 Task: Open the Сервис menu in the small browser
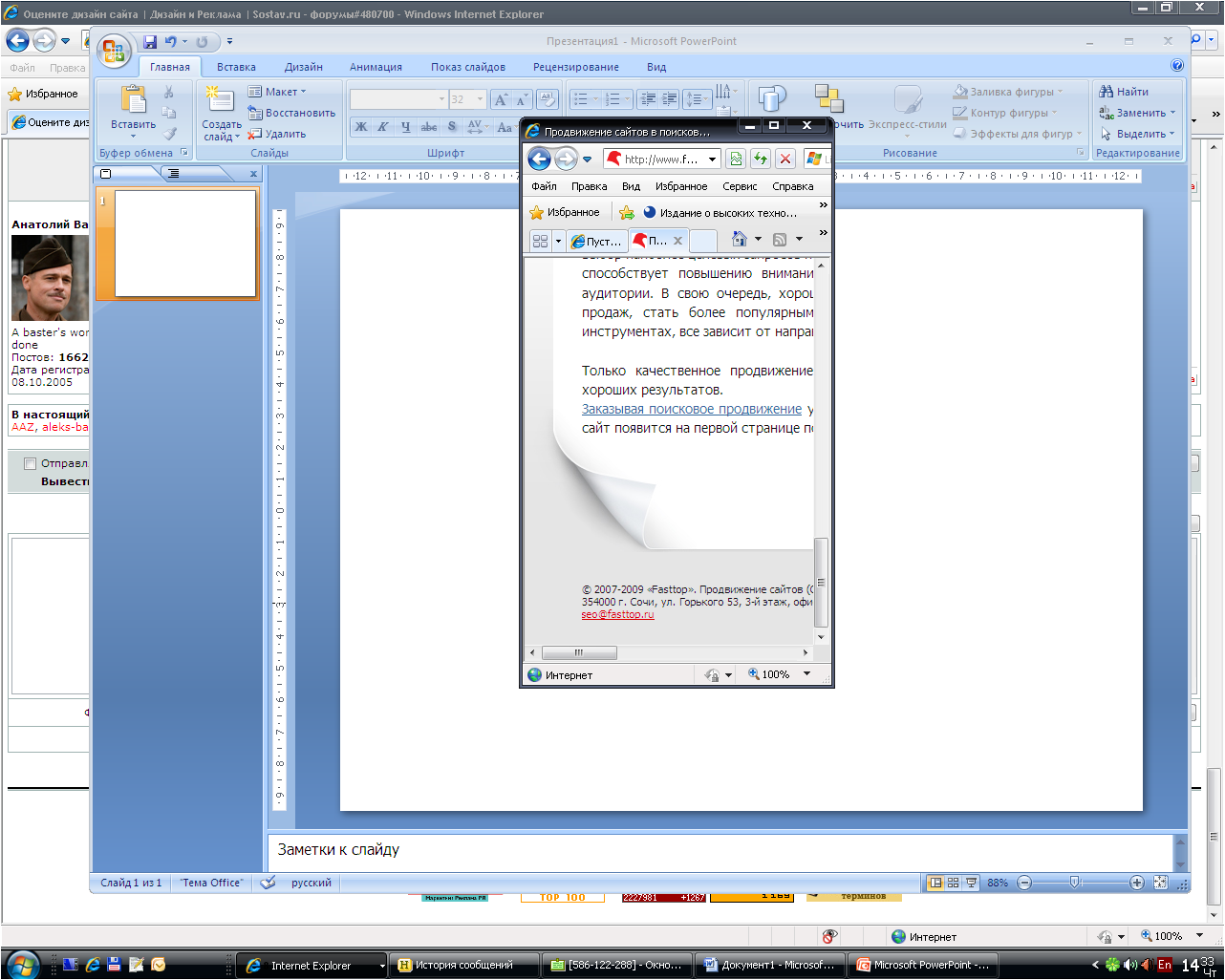pyautogui.click(x=740, y=186)
